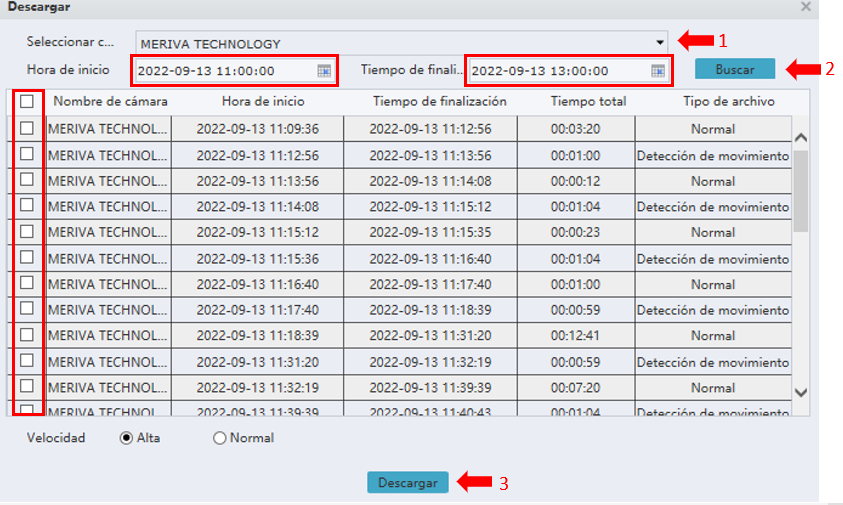Choose Normal download speed
Image resolution: width=843 pixels, height=505 pixels.
[220, 438]
